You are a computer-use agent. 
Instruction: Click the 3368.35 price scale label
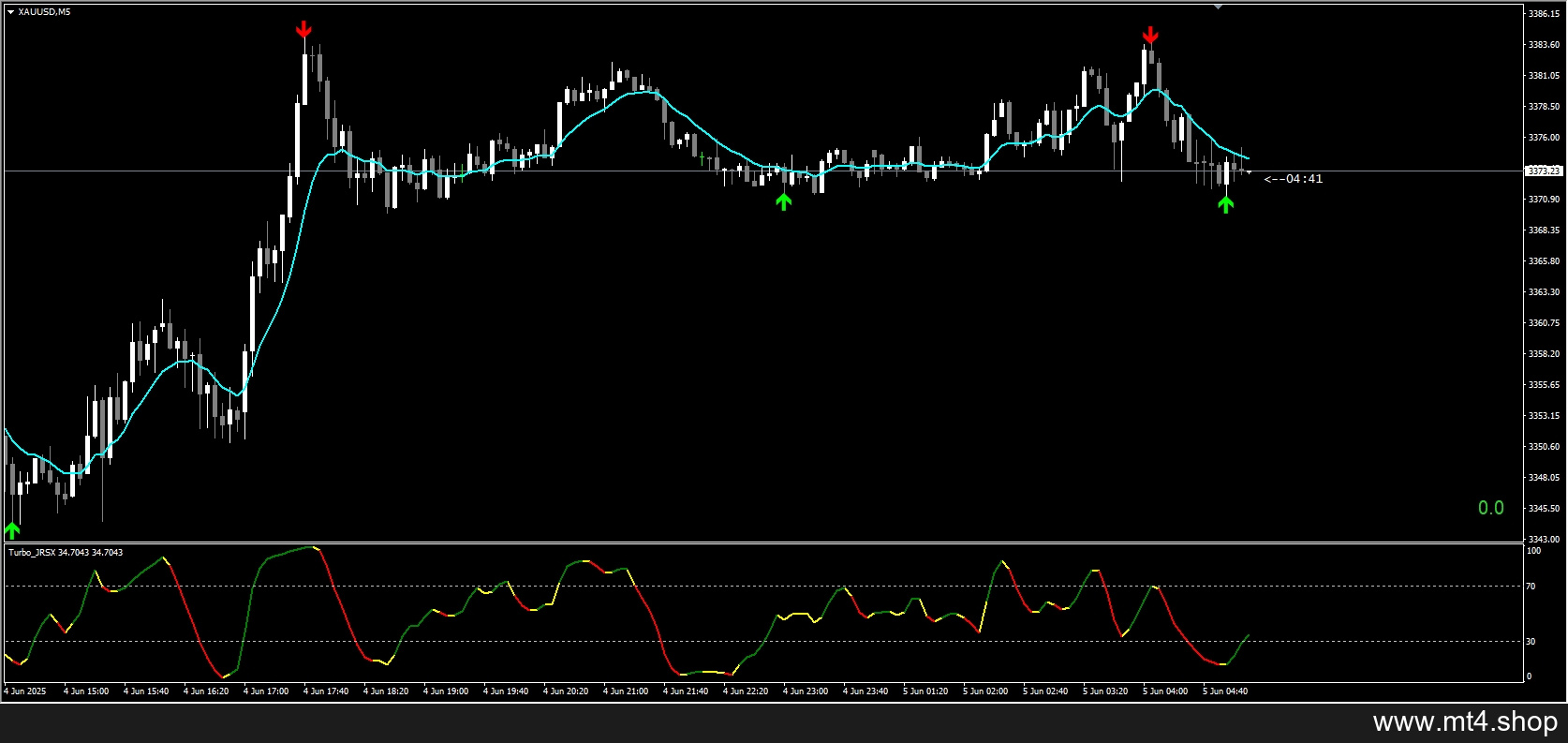[x=1544, y=230]
